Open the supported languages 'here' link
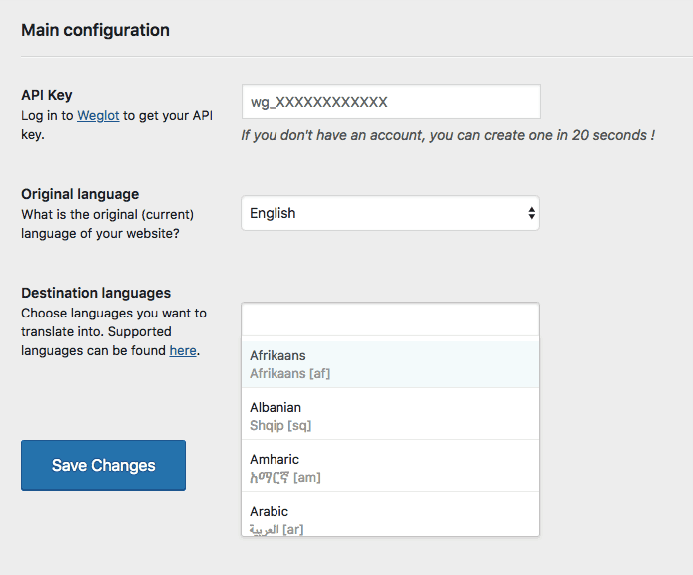 183,351
